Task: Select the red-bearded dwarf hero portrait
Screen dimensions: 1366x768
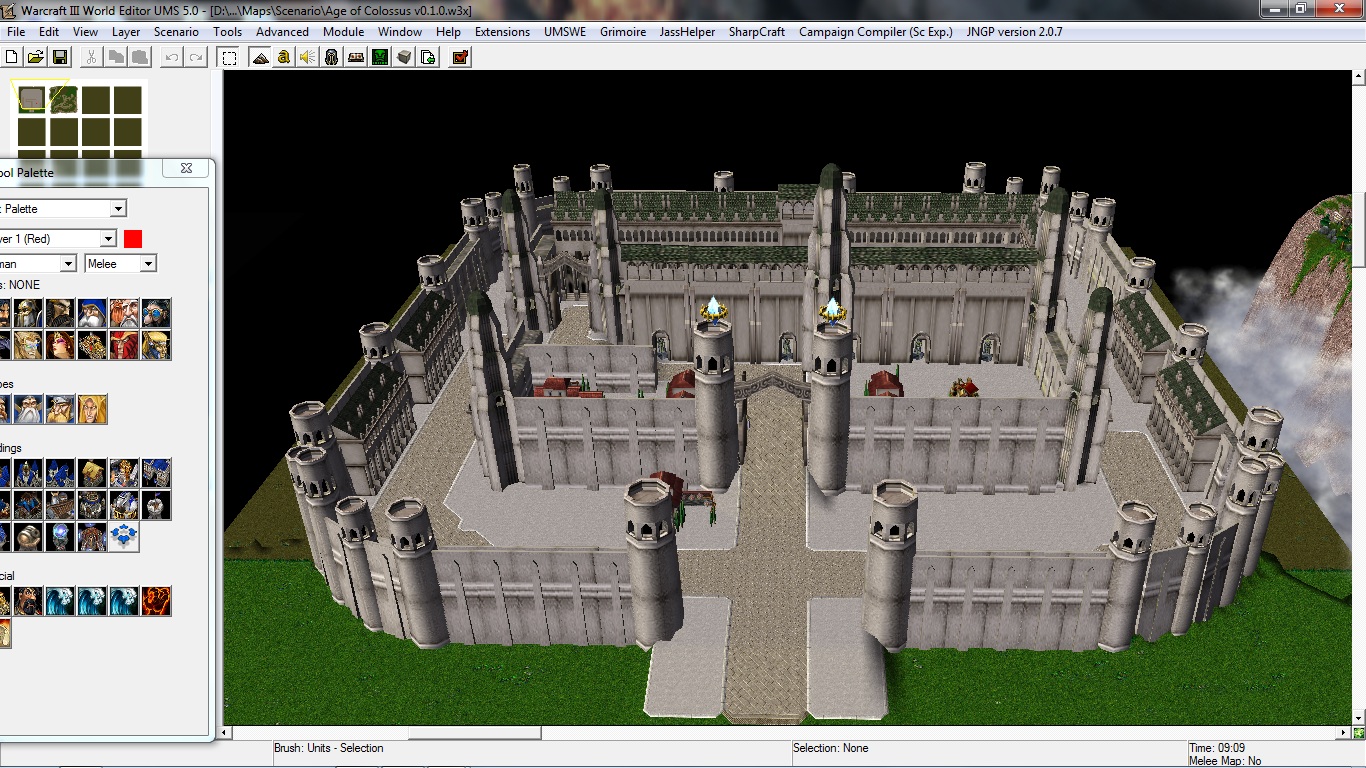Action: 124,313
